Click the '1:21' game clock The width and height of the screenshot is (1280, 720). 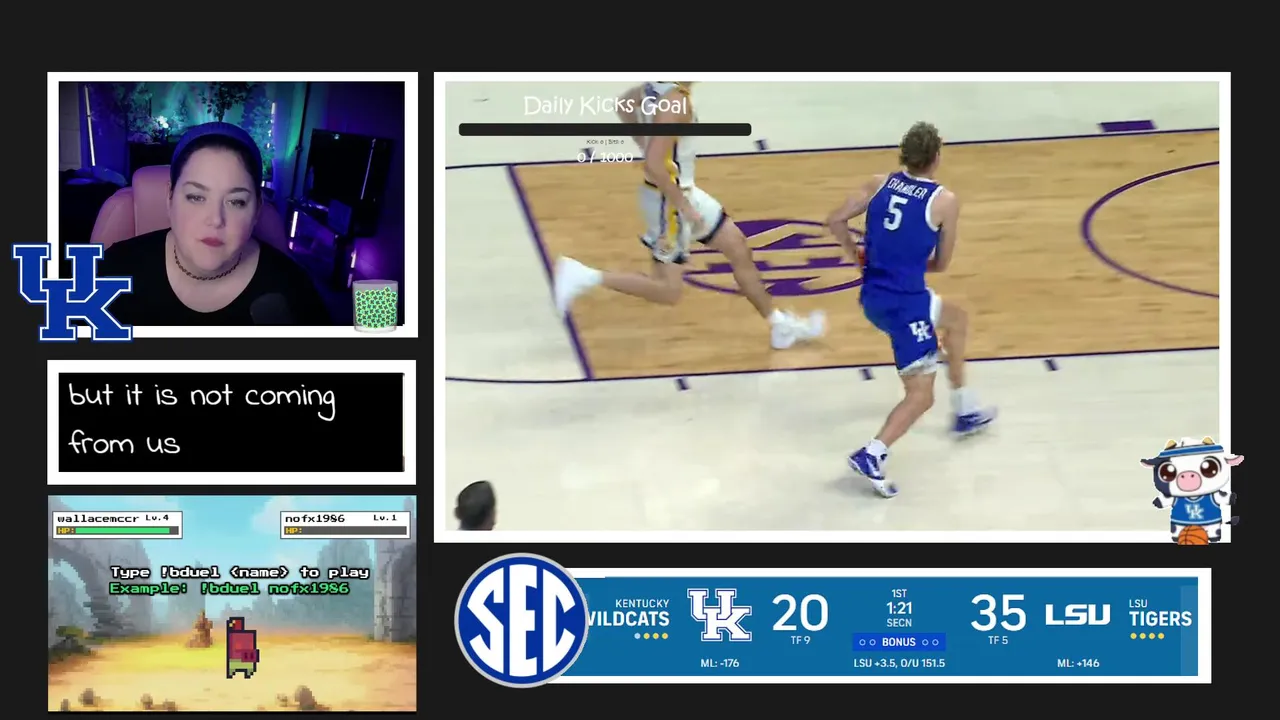[898, 608]
